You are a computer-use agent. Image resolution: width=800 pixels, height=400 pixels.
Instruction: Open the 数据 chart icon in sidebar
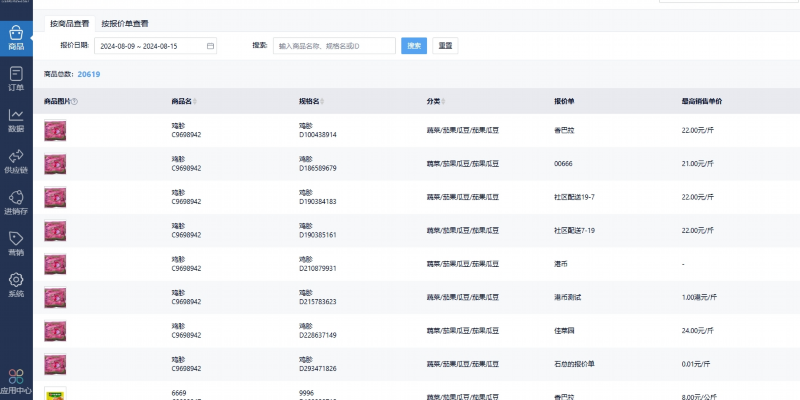[16, 120]
